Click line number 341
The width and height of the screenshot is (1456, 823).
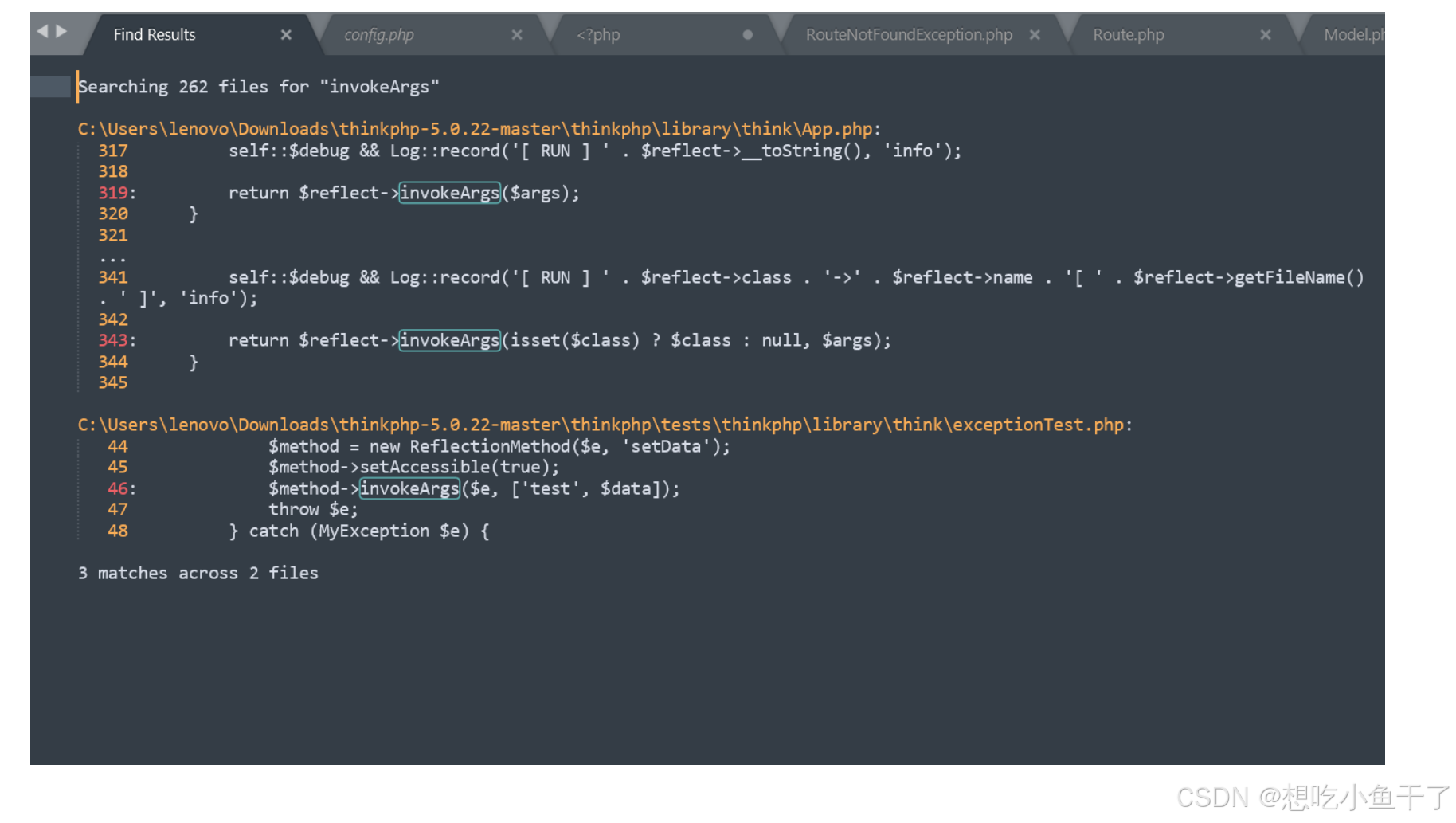pyautogui.click(x=113, y=277)
